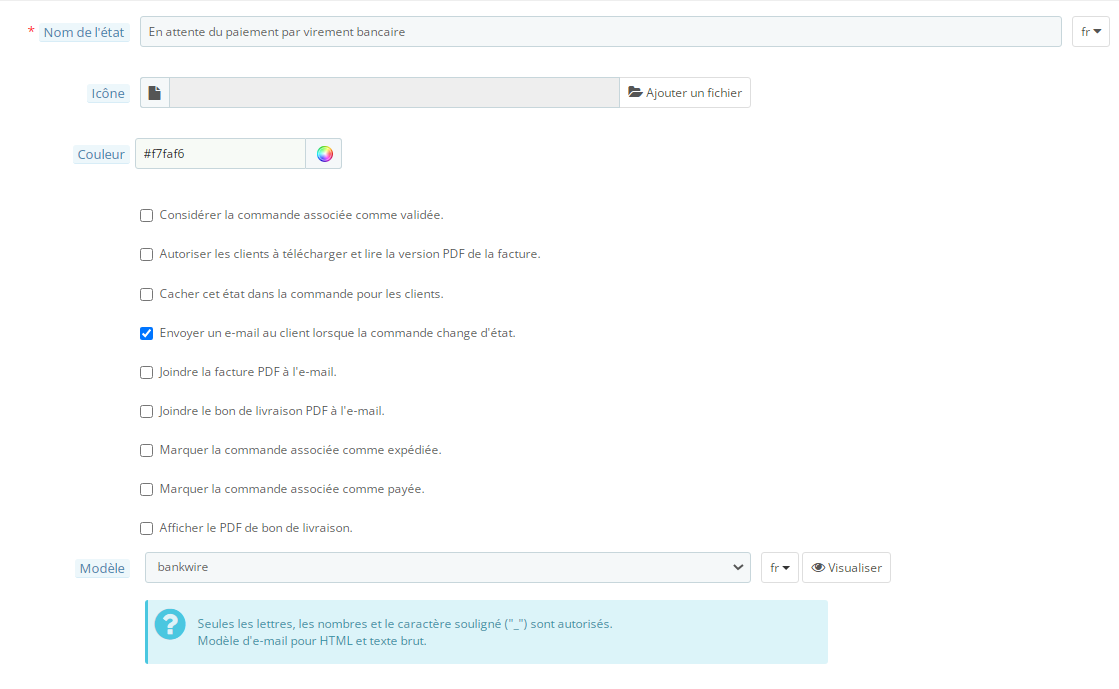Click the Visualiser preview button
This screenshot has width=1119, height=689.
846,568
